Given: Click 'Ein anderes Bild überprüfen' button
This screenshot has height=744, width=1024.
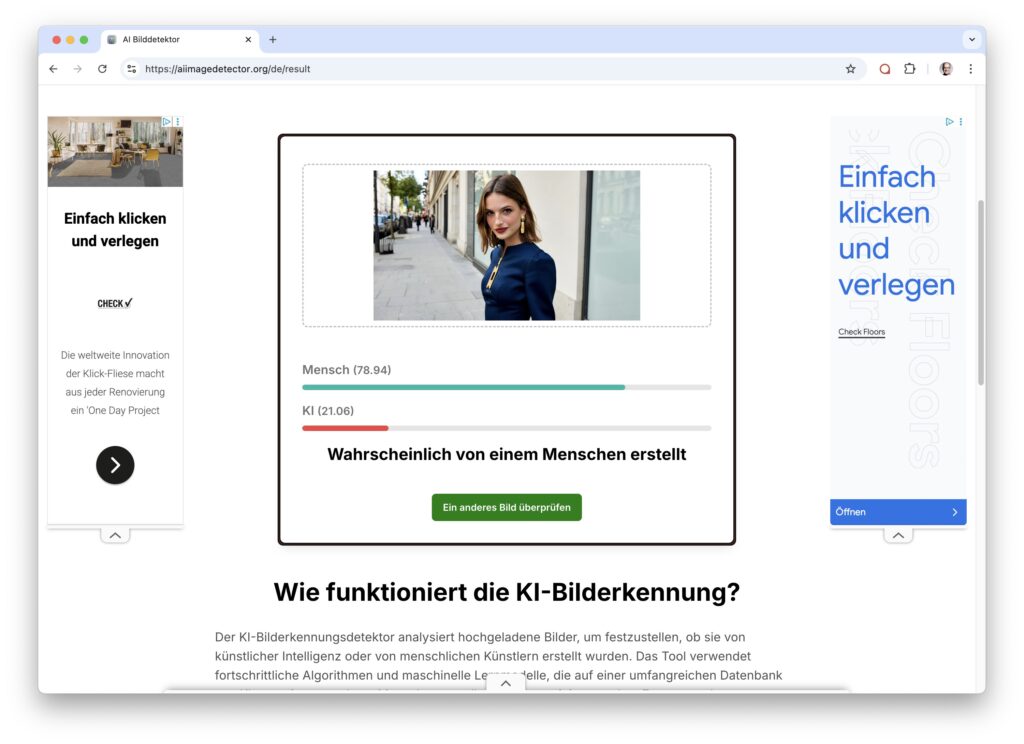Looking at the screenshot, I should [x=507, y=508].
